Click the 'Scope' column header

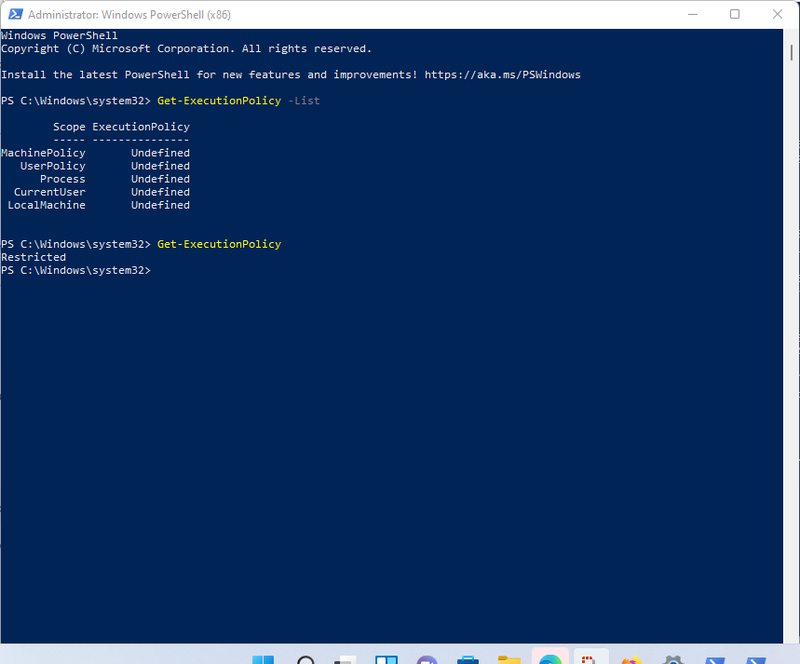point(69,127)
